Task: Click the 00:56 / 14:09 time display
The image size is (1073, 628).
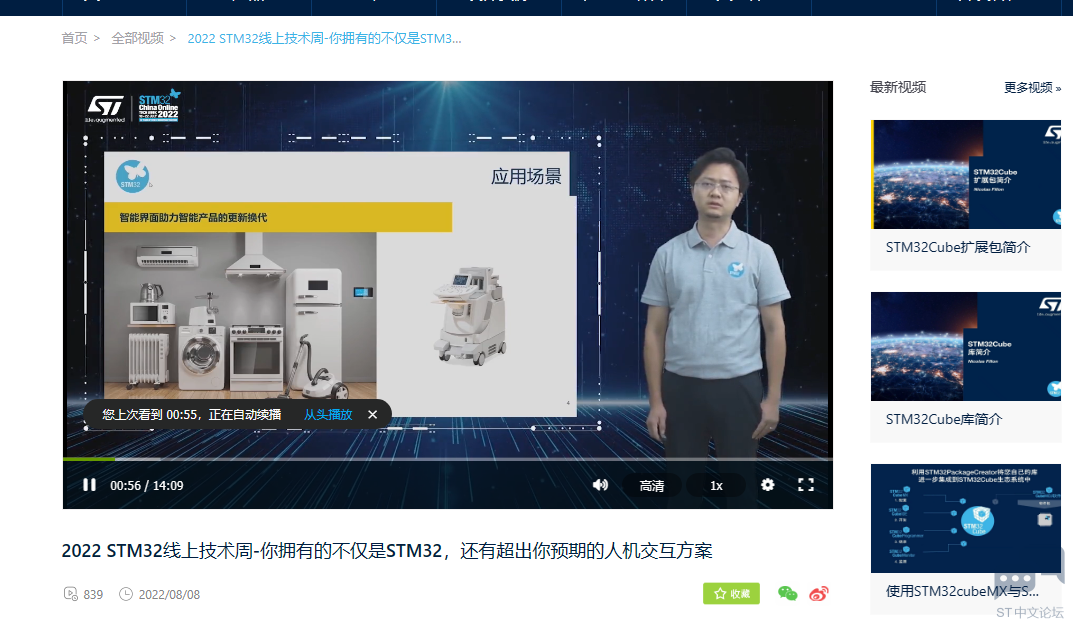Action: (x=146, y=486)
